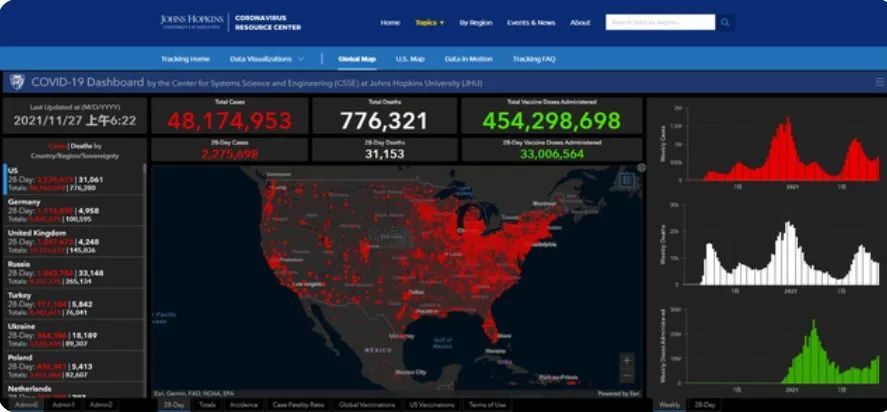Click the Powered by Esri attribution
Screen dimensions: 887x412
[x=618, y=393]
